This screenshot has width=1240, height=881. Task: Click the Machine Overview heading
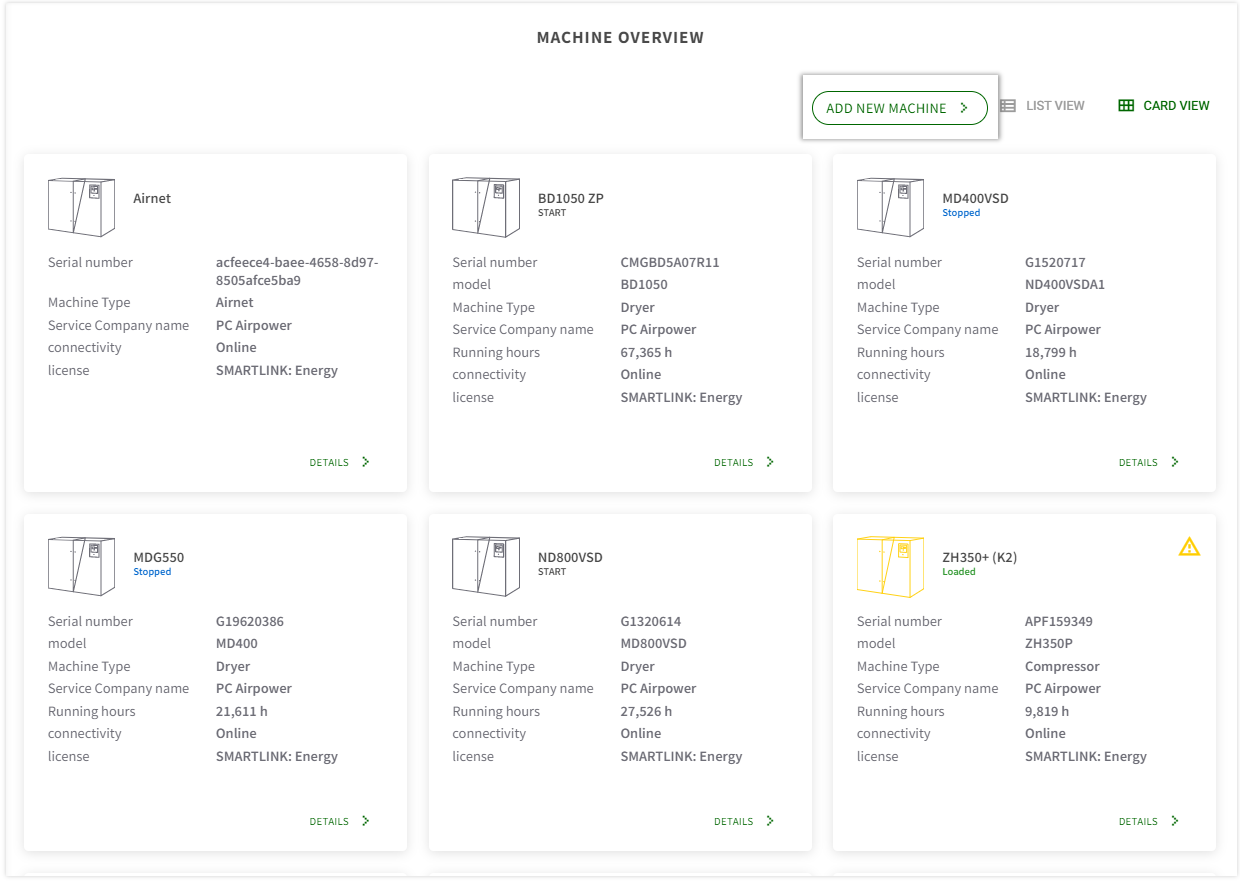pyautogui.click(x=620, y=38)
